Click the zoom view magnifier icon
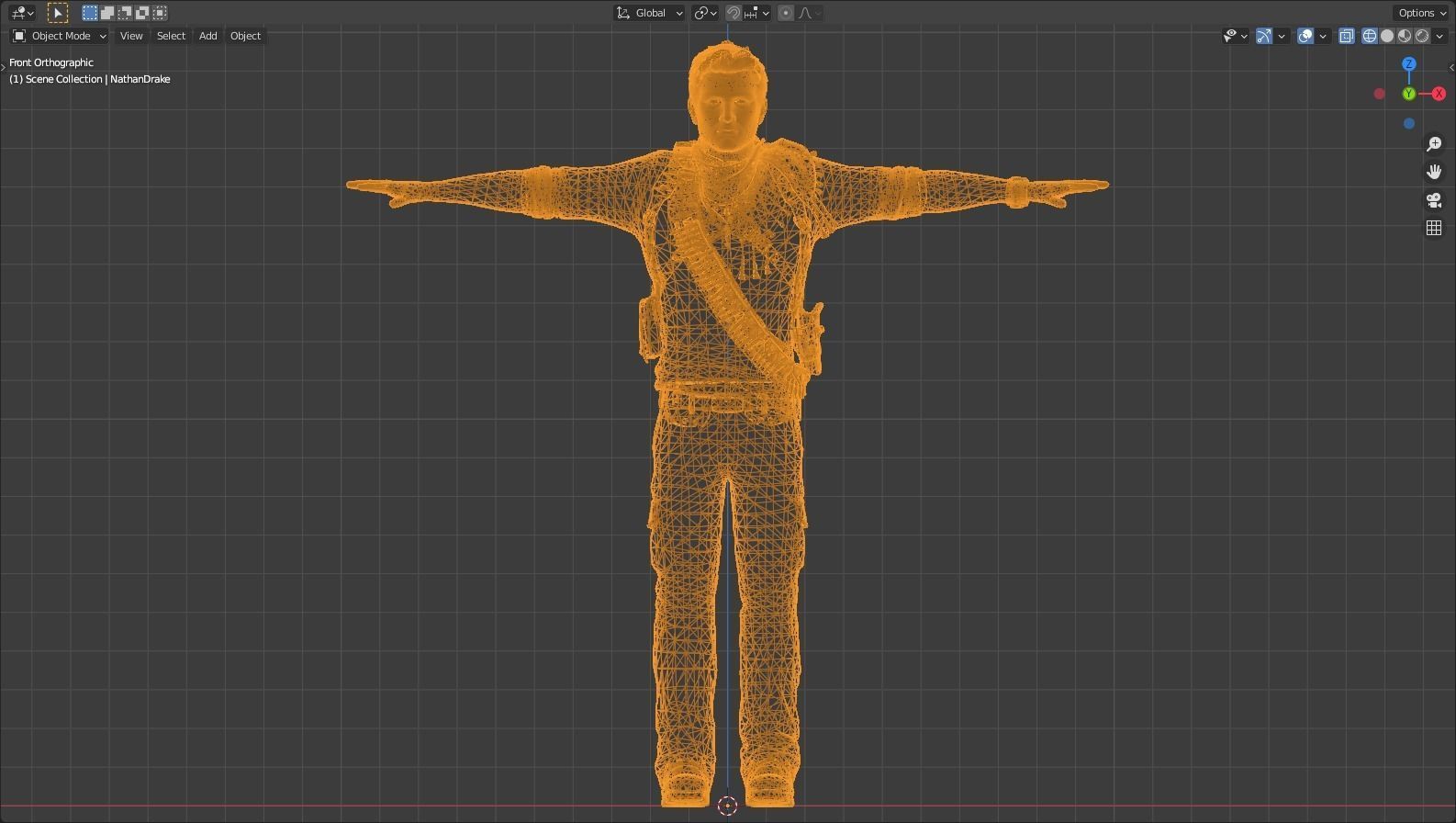Image resolution: width=1456 pixels, height=823 pixels. click(1434, 144)
